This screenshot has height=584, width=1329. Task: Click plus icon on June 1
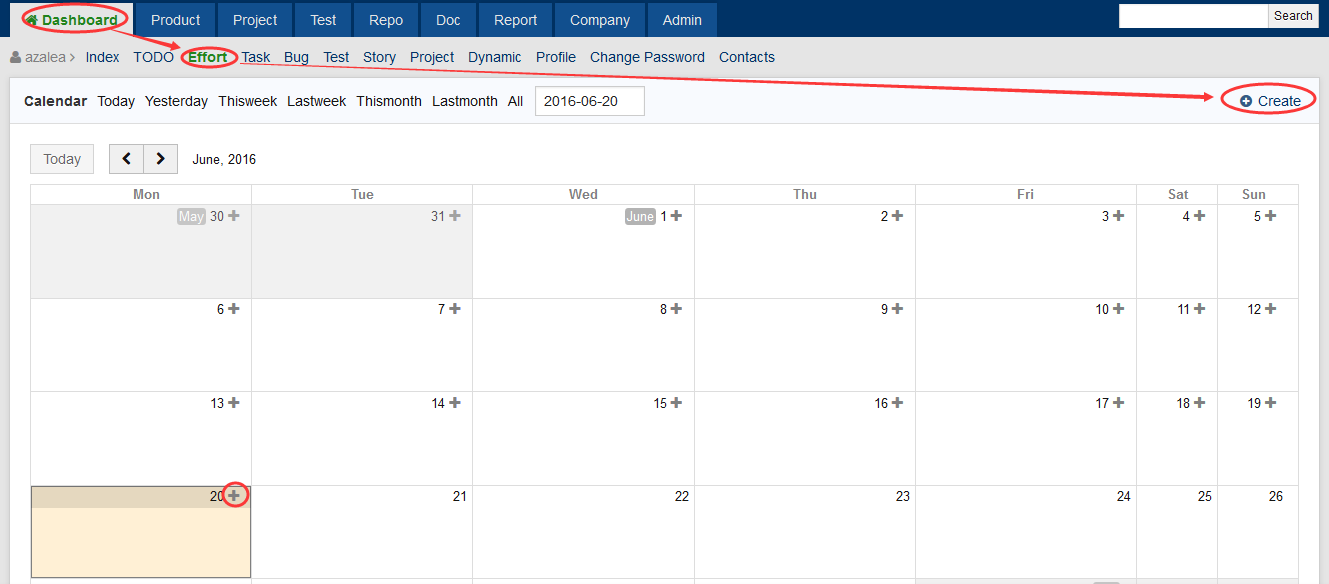point(676,215)
